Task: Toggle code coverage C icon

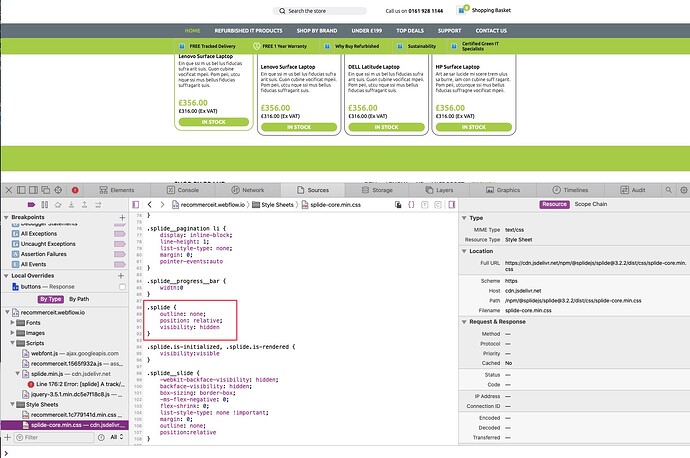Action: tap(438, 205)
